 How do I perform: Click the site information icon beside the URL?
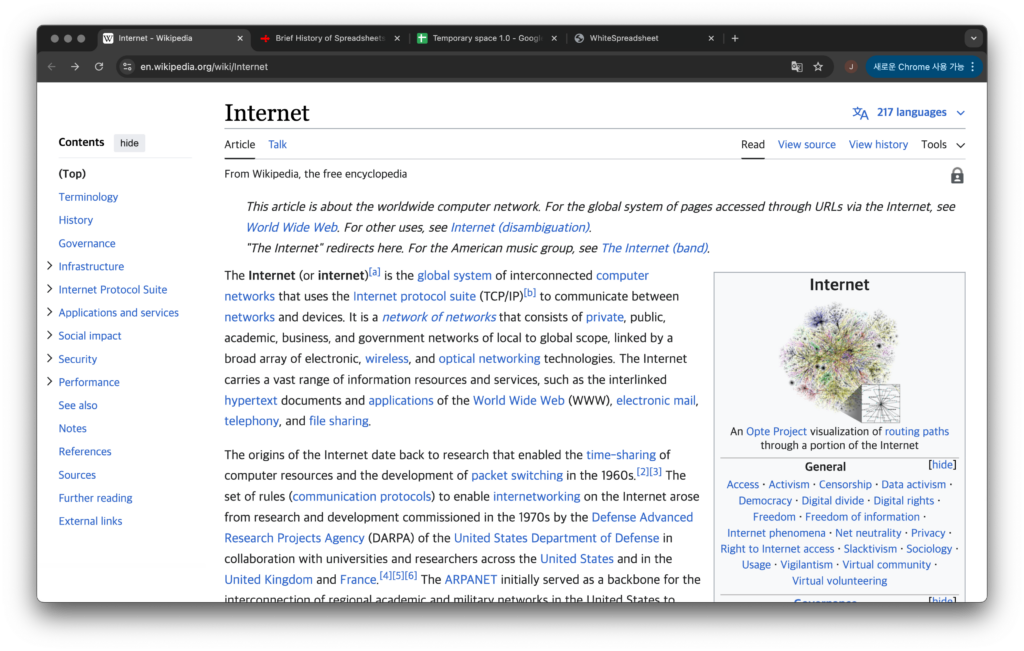click(127, 67)
